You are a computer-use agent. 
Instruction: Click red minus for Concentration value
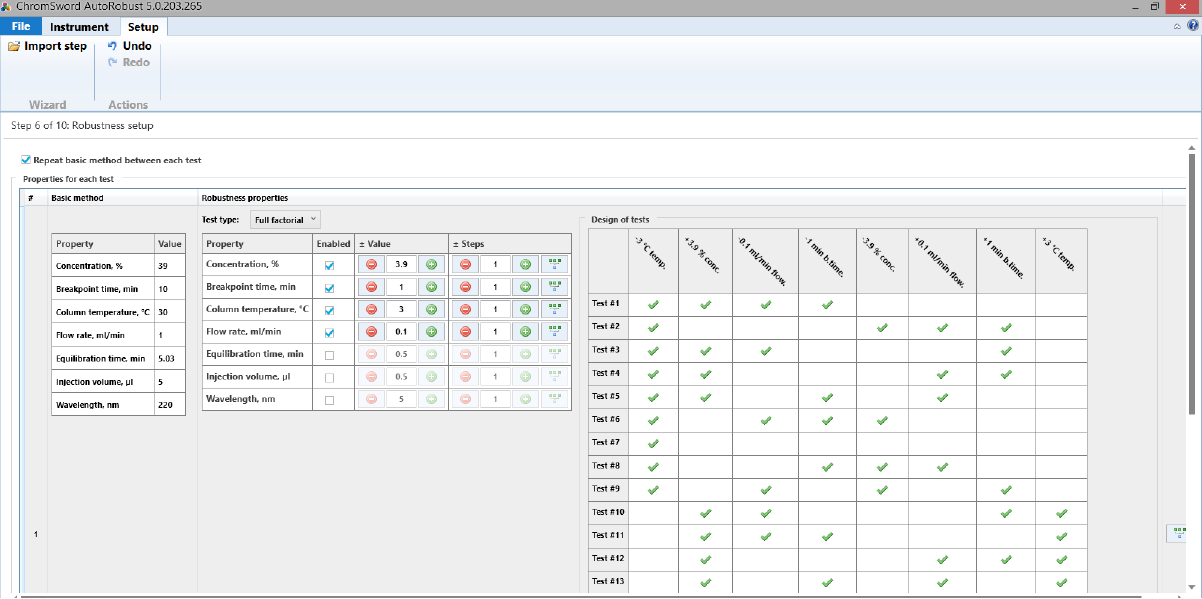pyautogui.click(x=371, y=265)
